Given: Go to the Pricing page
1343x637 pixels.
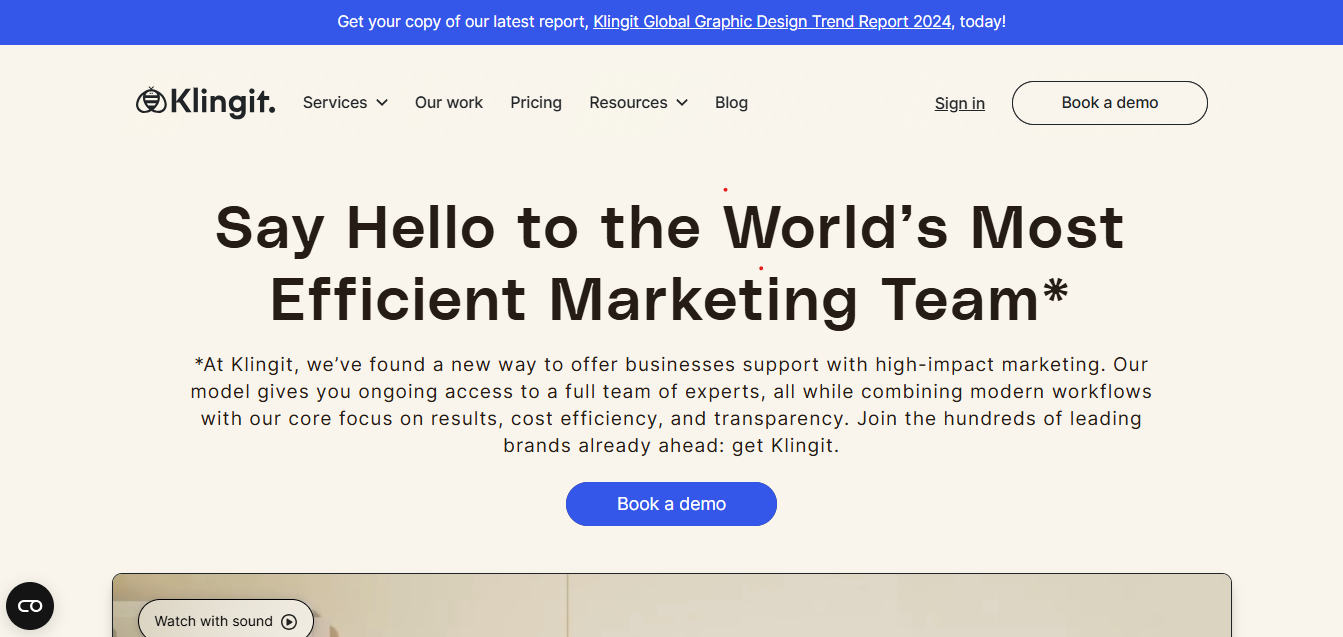Looking at the screenshot, I should [536, 103].
